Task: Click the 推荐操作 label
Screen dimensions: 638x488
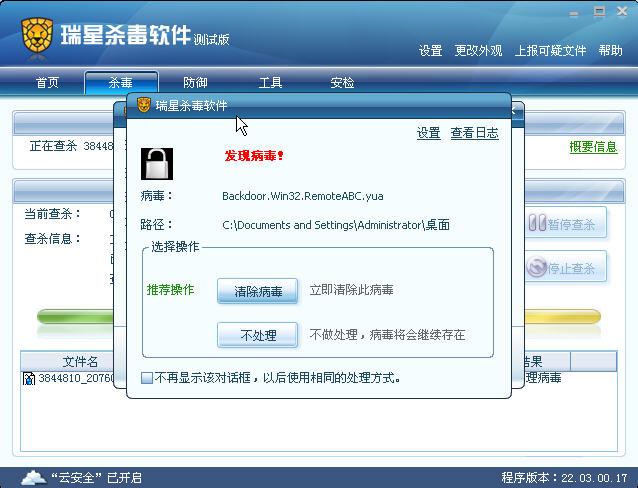Action: pyautogui.click(x=170, y=290)
